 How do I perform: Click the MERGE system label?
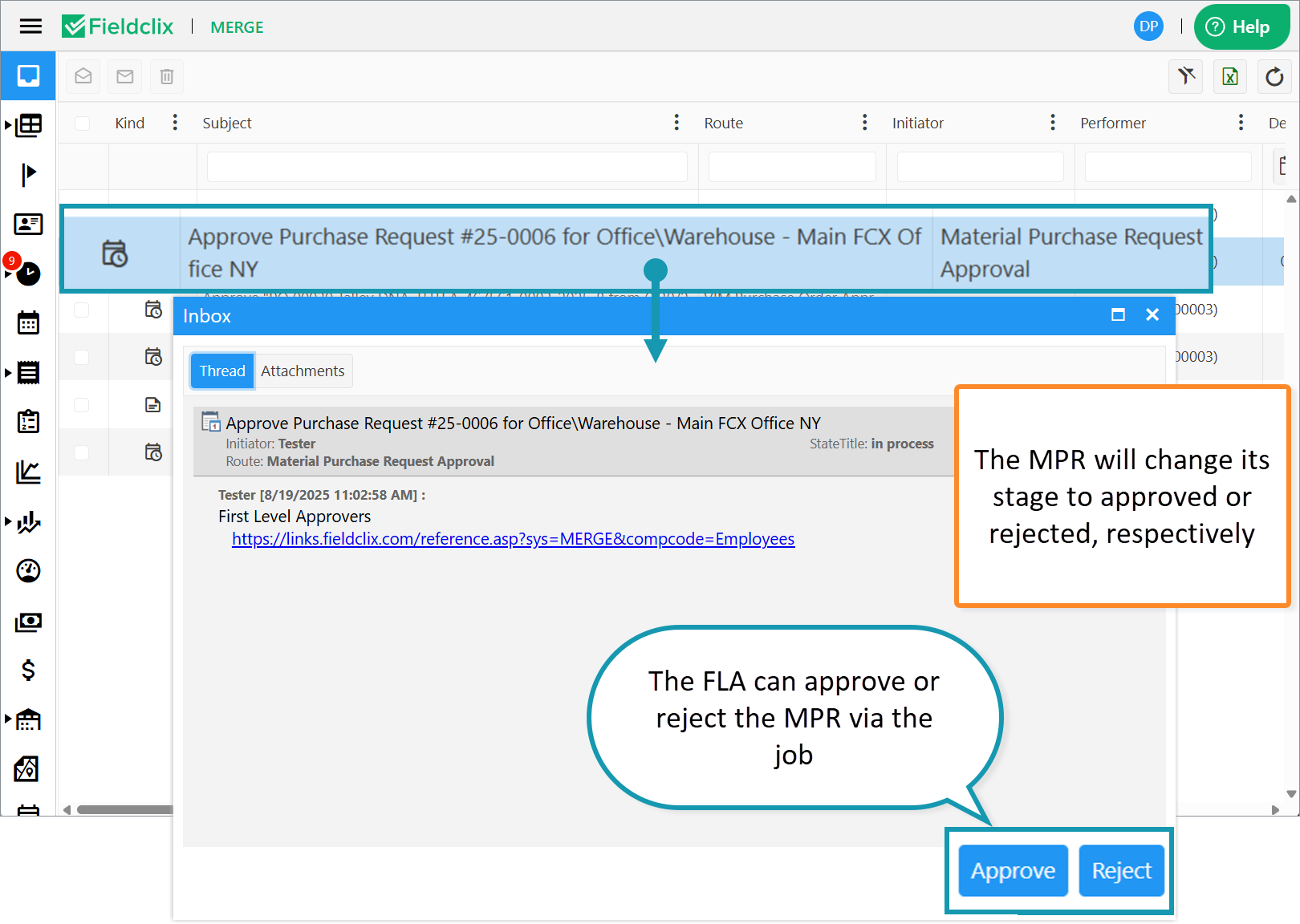237,27
